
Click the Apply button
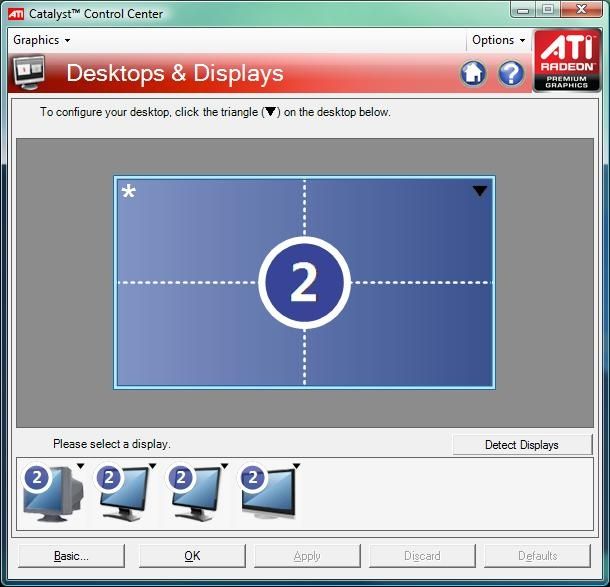point(307,556)
